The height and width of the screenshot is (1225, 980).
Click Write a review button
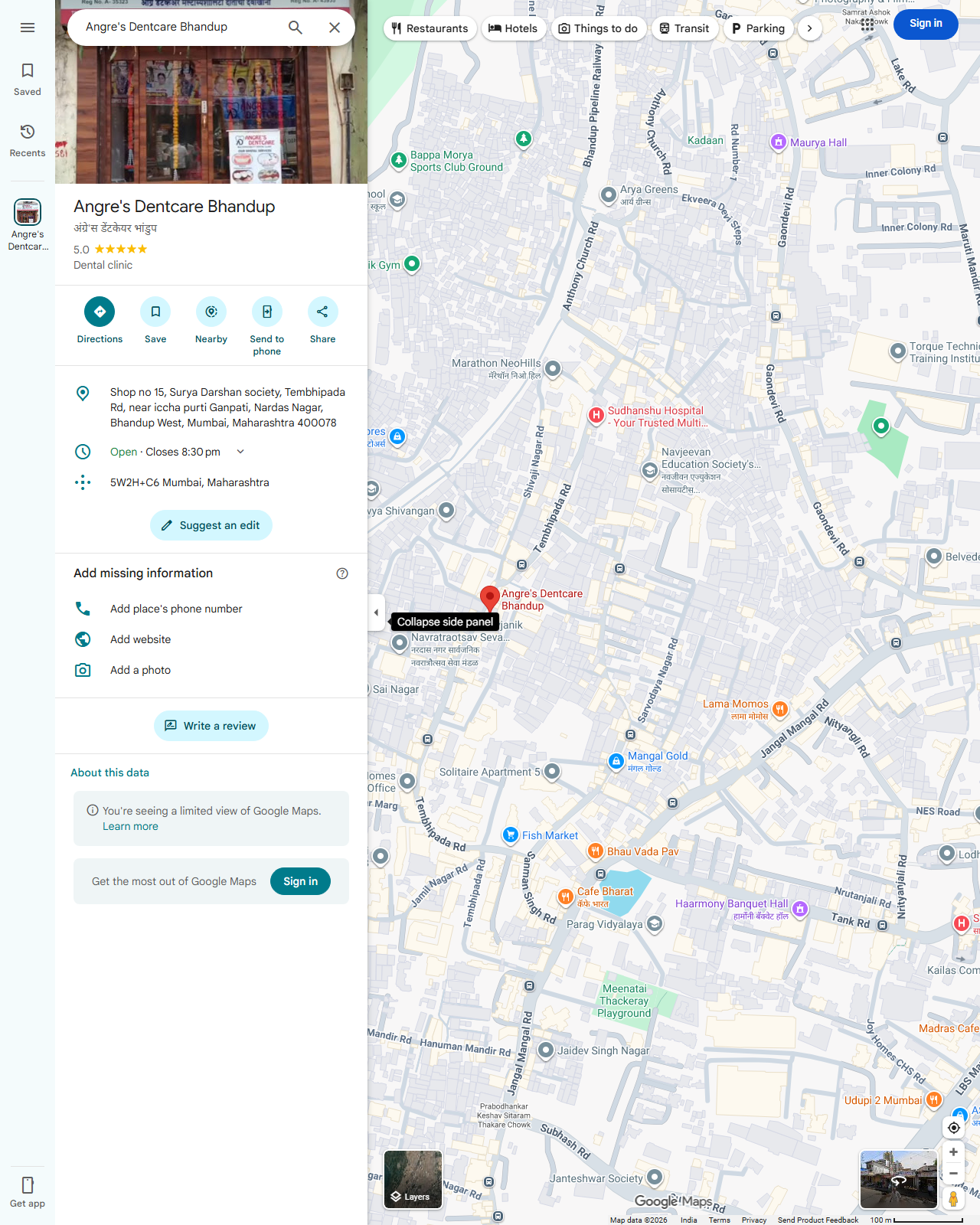[211, 726]
